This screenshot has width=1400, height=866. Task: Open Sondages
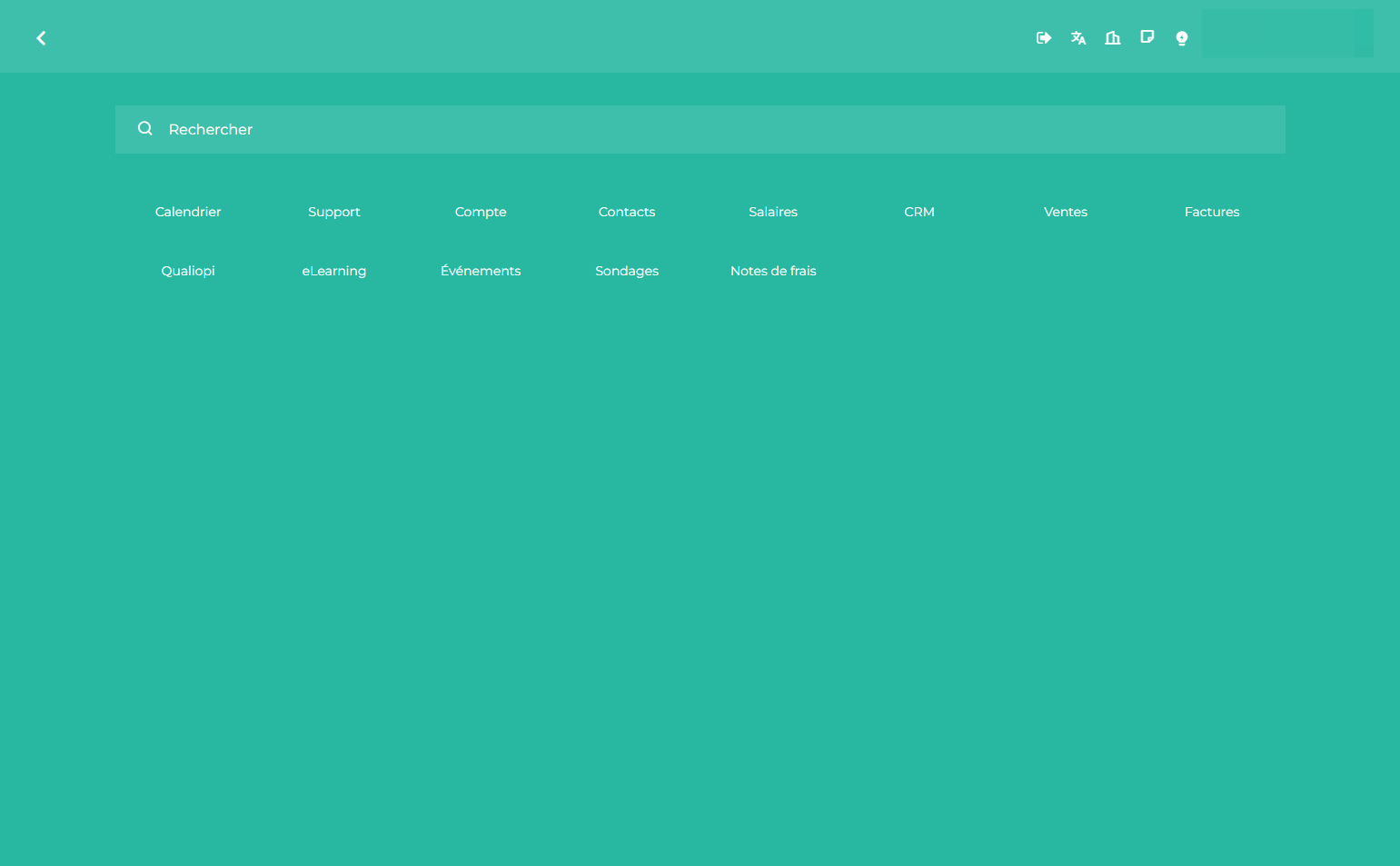pyautogui.click(x=627, y=271)
